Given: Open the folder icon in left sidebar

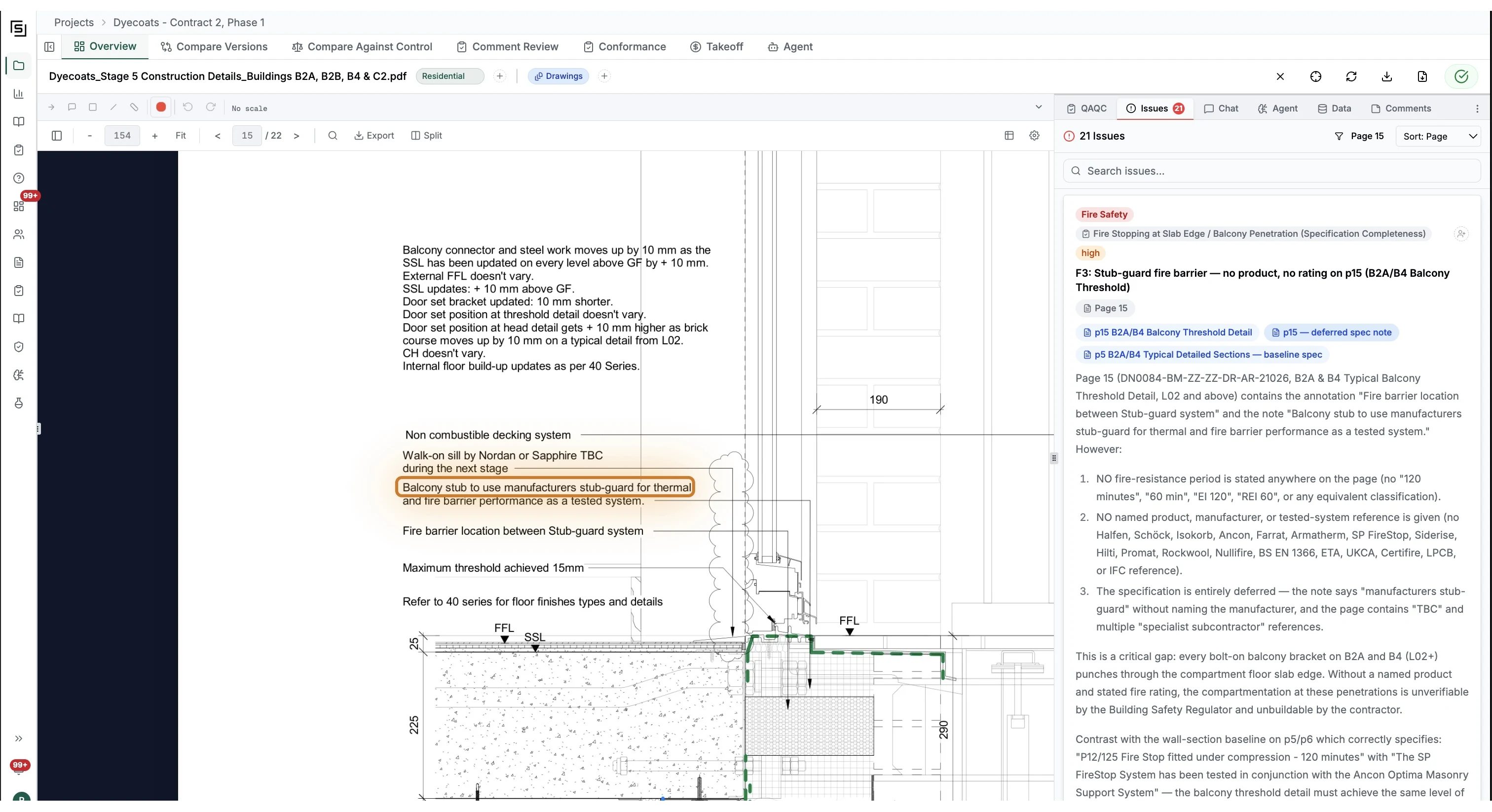Looking at the screenshot, I should click(19, 66).
